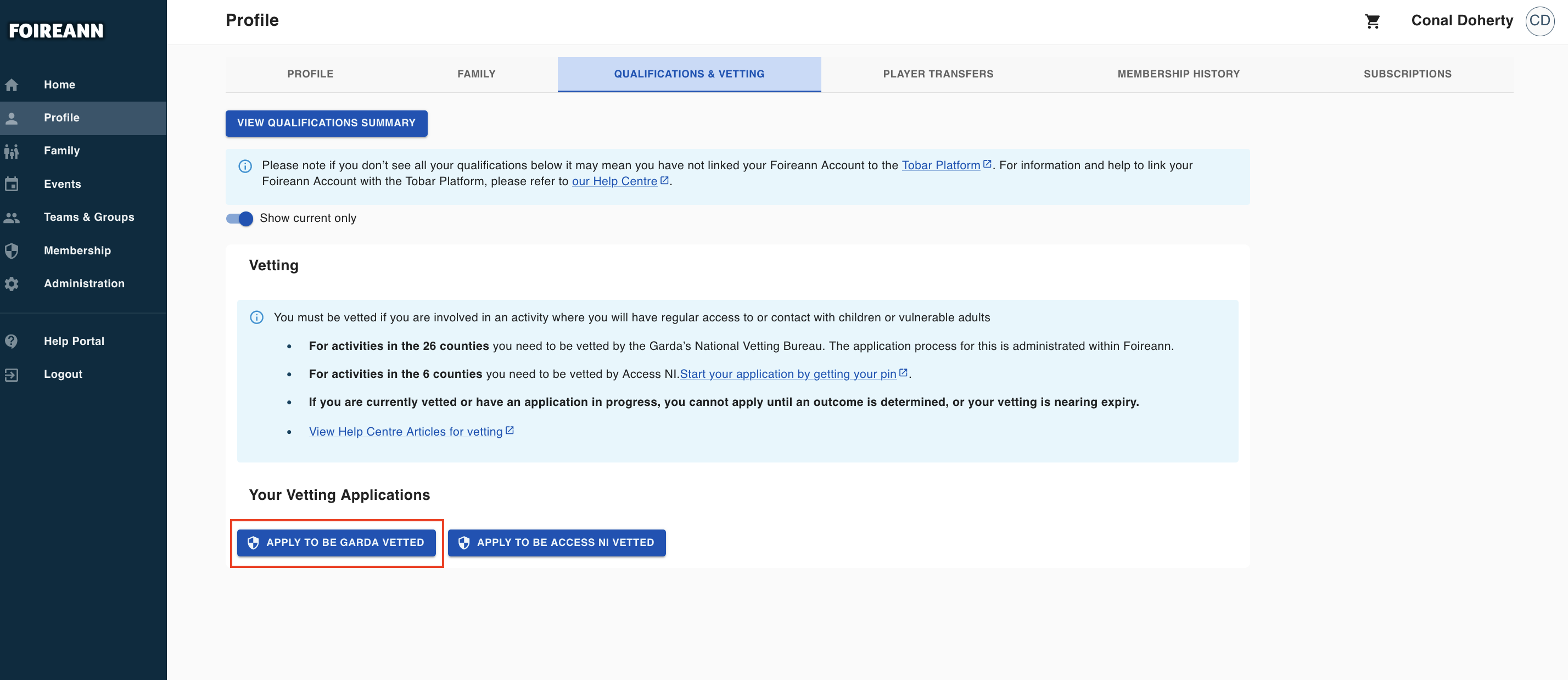Click the Teams & Groups icon
This screenshot has height=680, width=1568.
click(12, 218)
